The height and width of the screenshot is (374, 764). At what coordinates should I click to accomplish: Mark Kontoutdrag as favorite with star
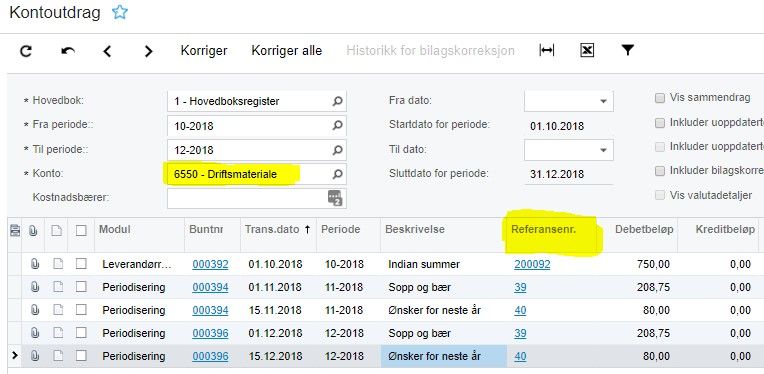coord(119,12)
